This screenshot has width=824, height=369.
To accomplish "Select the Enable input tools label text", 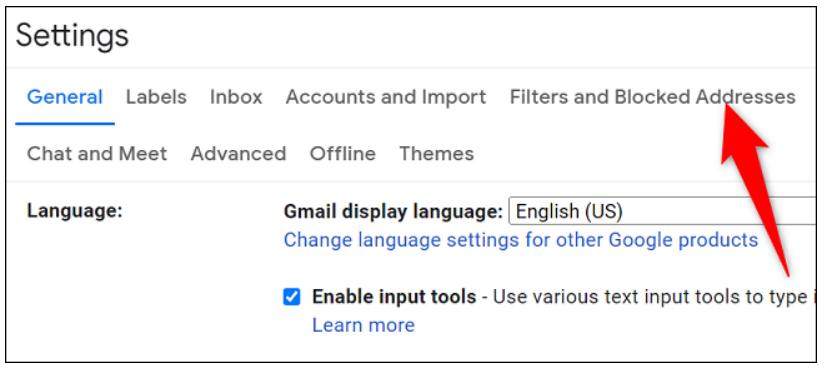I will pyautogui.click(x=394, y=298).
